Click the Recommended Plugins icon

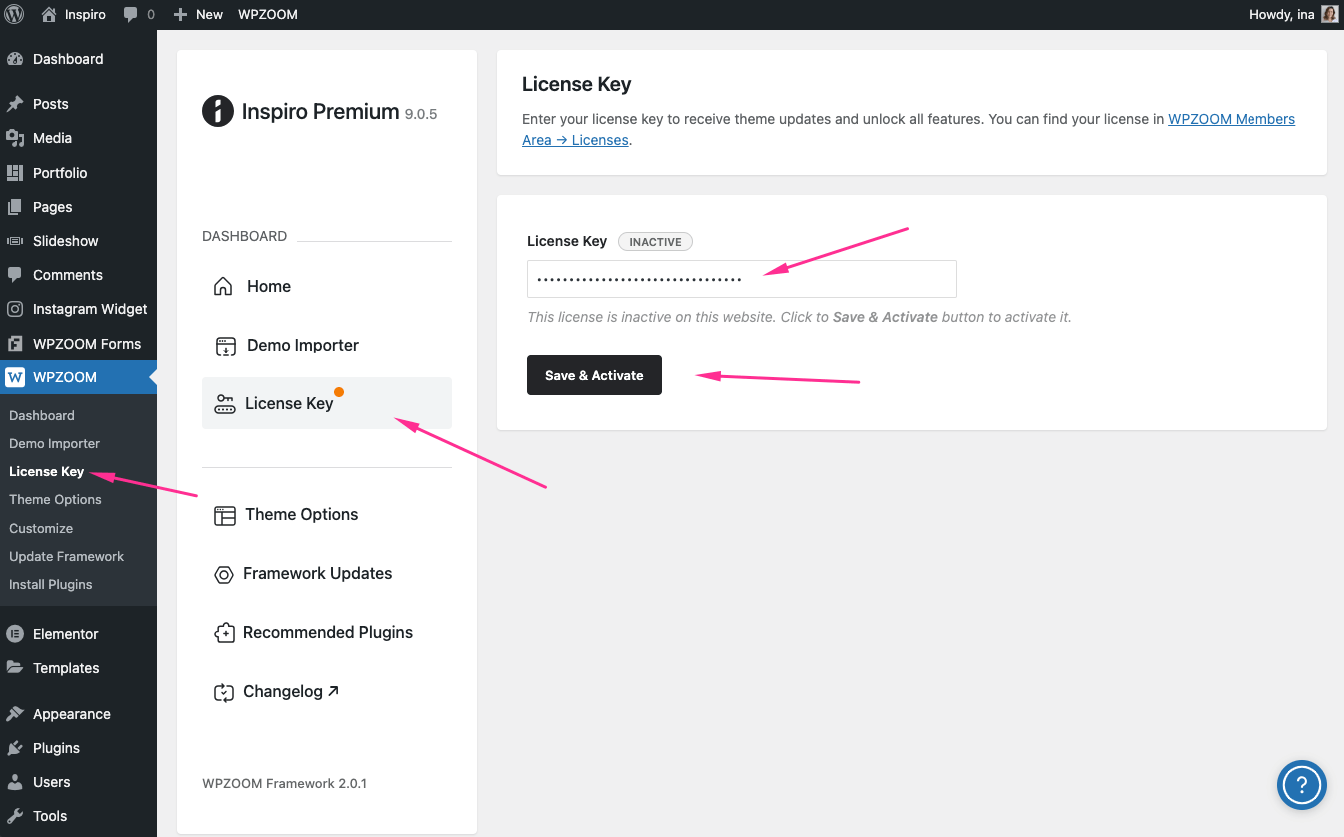(224, 633)
